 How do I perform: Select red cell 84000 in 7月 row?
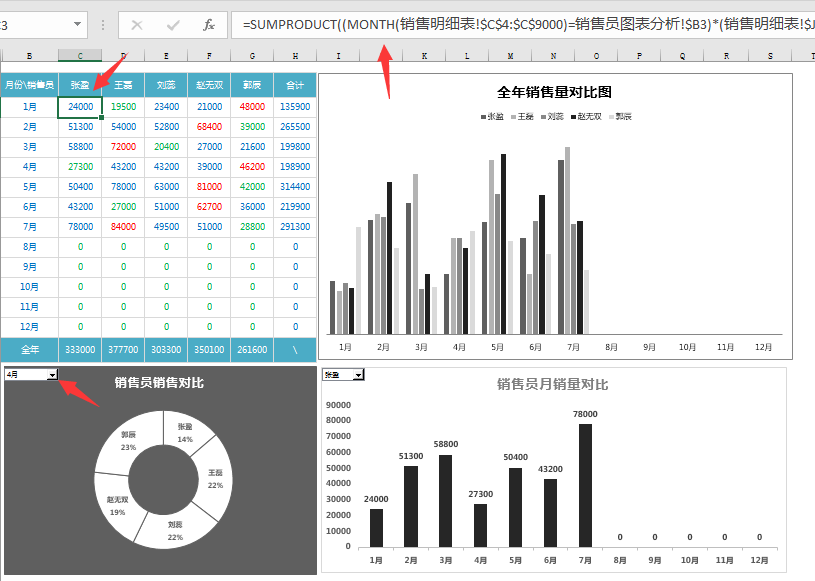coord(123,227)
